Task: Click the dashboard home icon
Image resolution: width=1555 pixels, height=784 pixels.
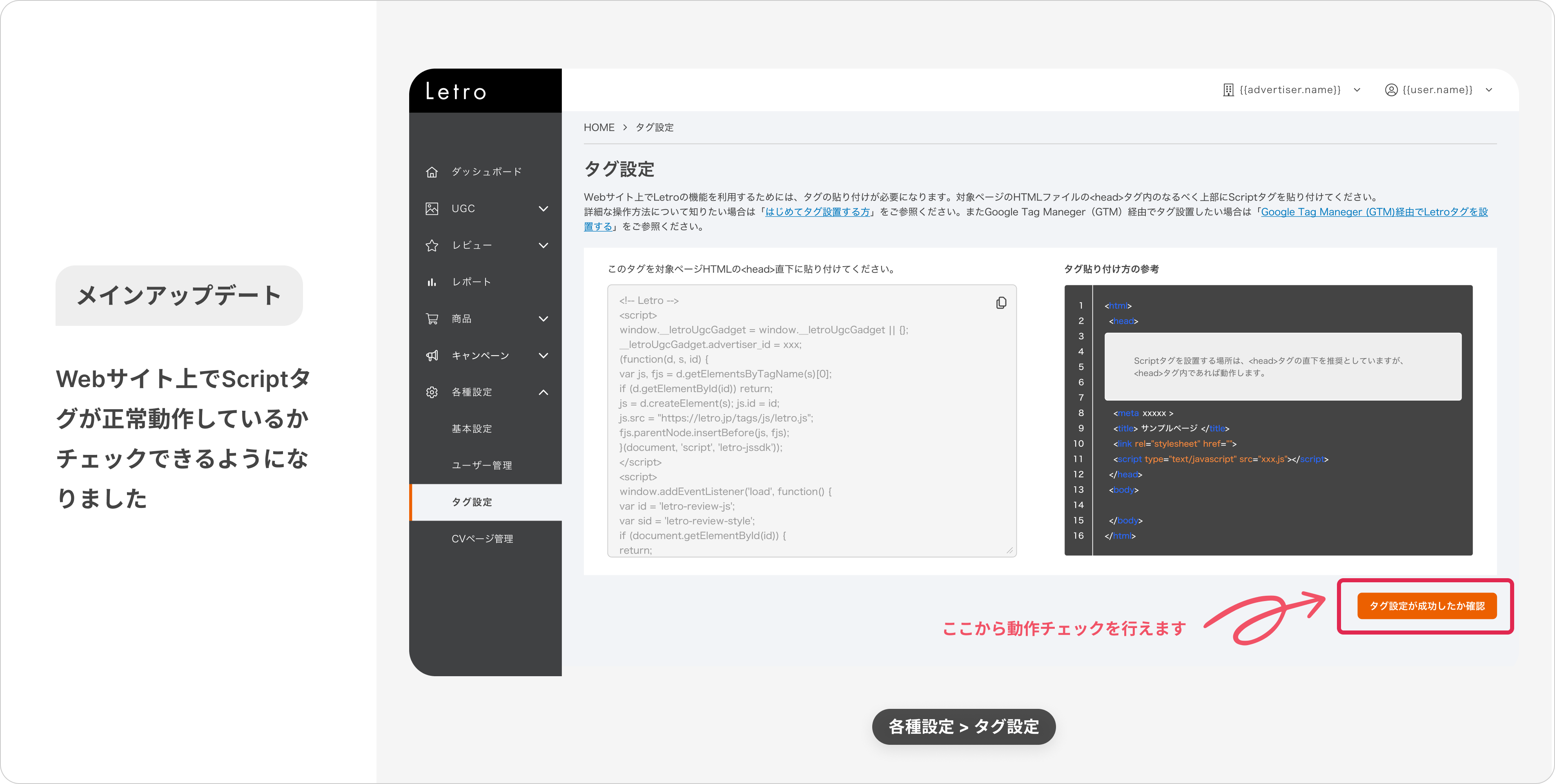Action: tap(432, 172)
